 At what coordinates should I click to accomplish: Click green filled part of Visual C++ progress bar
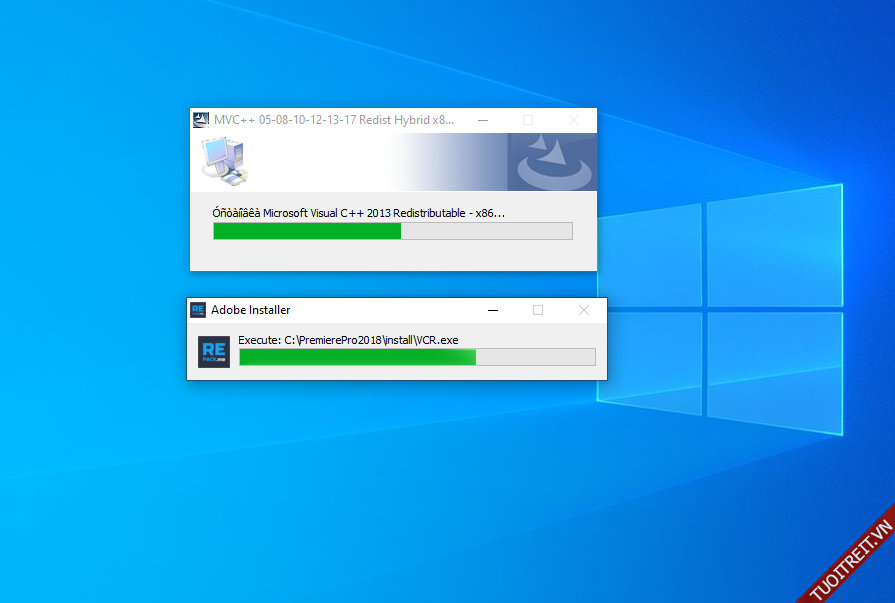(307, 231)
